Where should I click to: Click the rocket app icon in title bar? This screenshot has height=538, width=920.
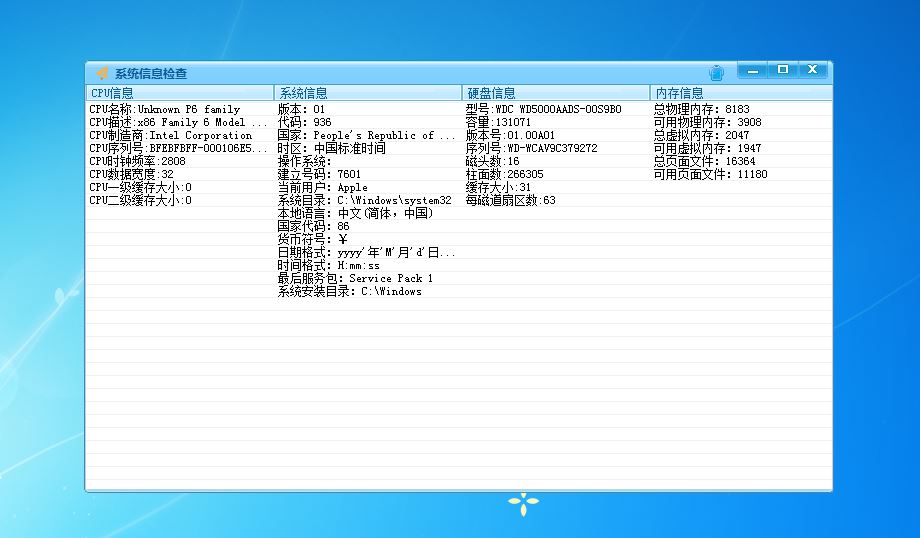pos(102,73)
